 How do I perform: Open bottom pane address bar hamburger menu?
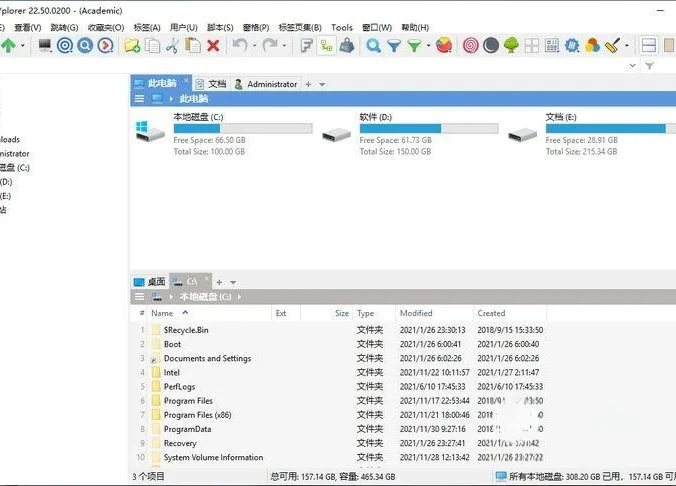coord(139,297)
